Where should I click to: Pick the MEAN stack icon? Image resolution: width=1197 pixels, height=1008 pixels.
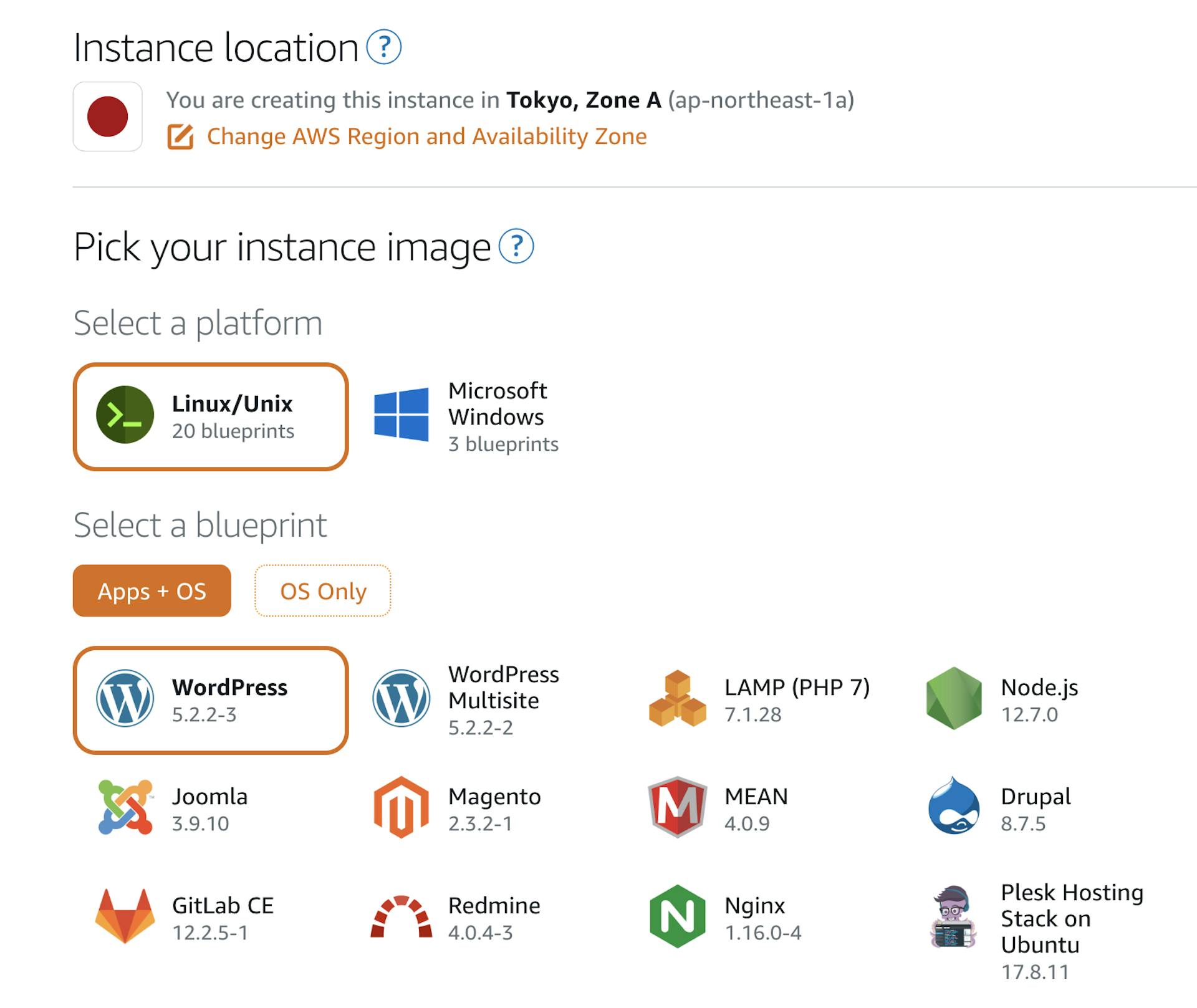pos(677,808)
